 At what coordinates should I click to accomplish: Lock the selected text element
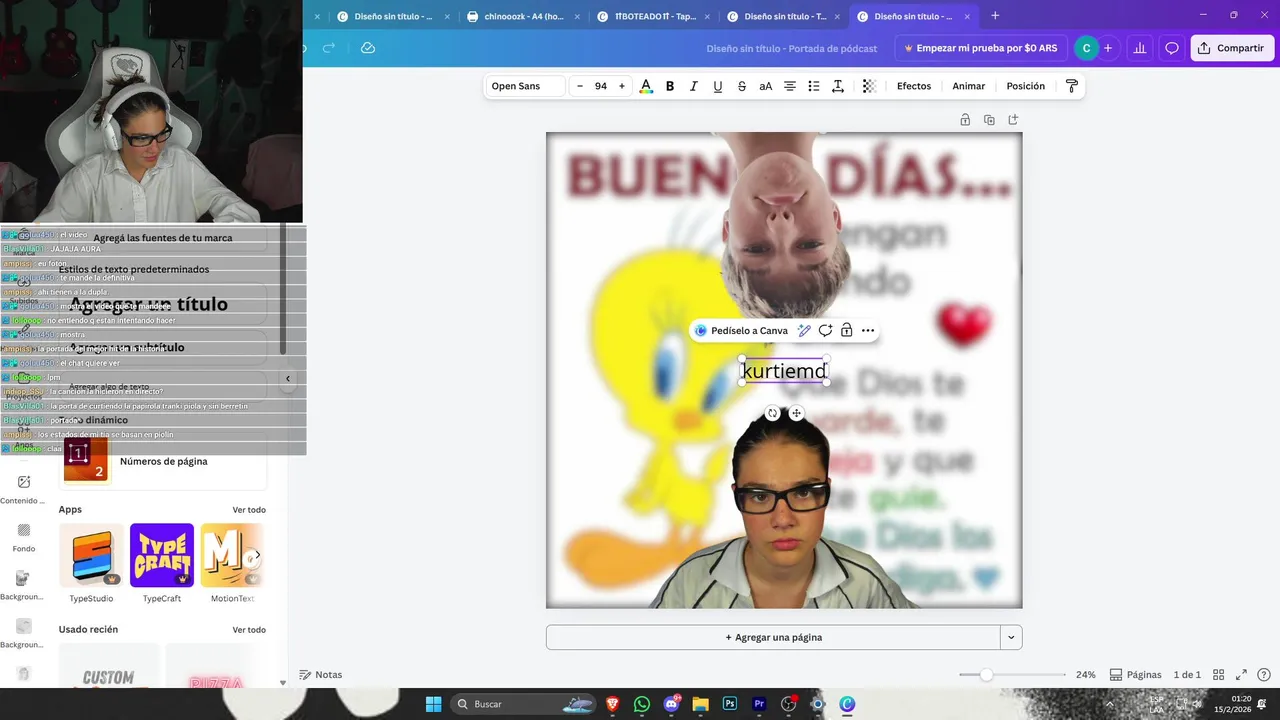click(846, 331)
